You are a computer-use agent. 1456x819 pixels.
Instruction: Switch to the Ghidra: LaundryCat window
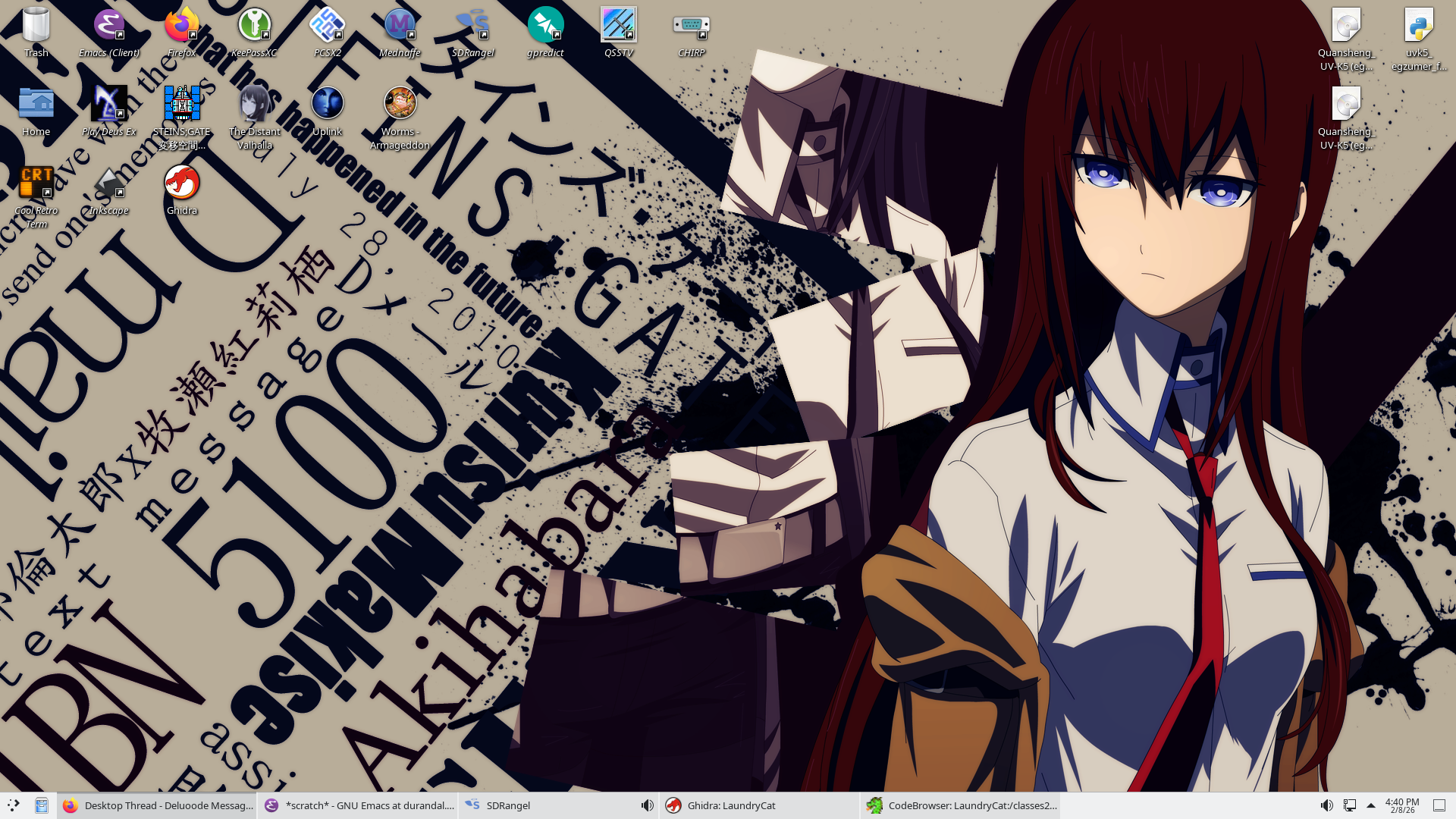(760, 805)
